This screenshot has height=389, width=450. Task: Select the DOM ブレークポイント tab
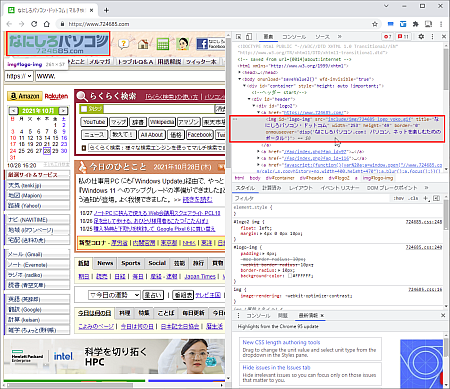coord(392,188)
